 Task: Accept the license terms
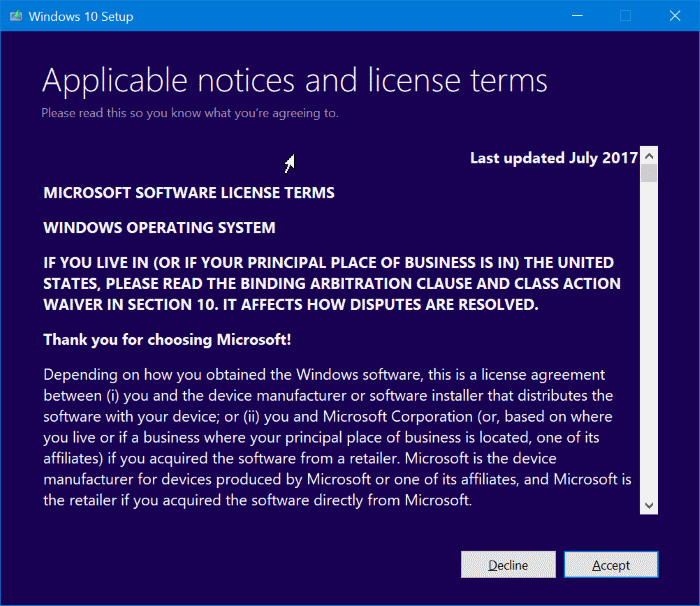click(x=610, y=565)
